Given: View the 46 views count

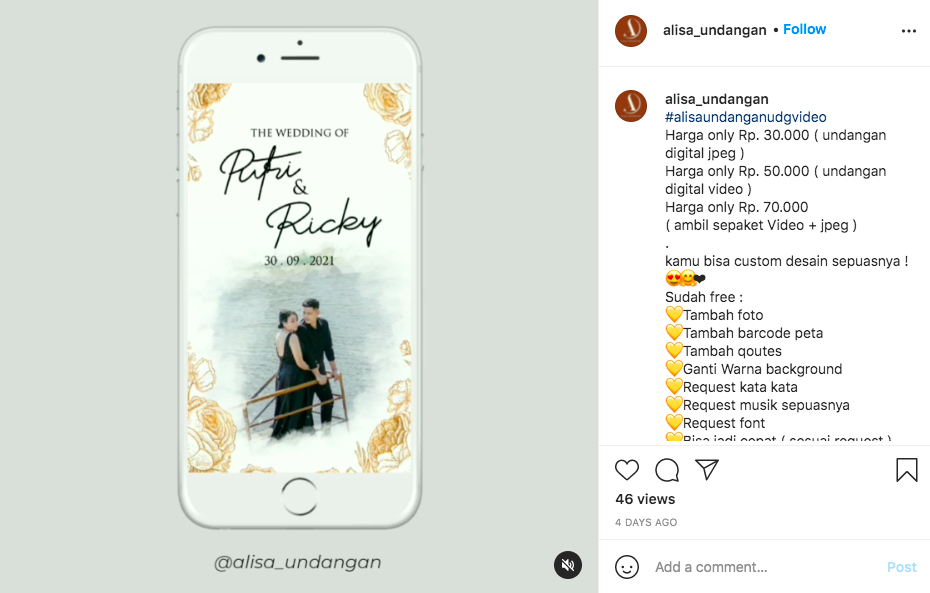Looking at the screenshot, I should (x=645, y=499).
